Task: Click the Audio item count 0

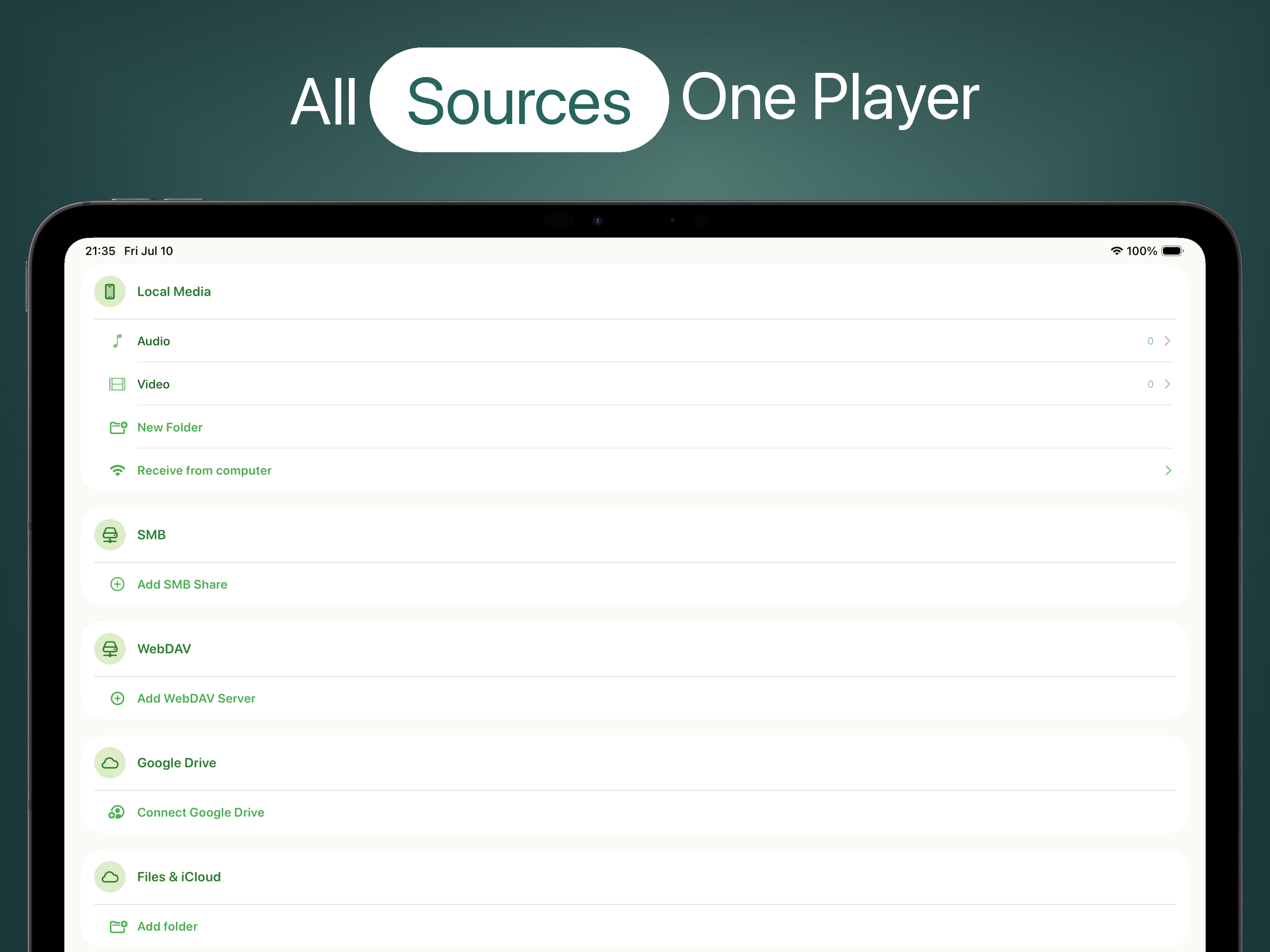Action: click(1150, 341)
